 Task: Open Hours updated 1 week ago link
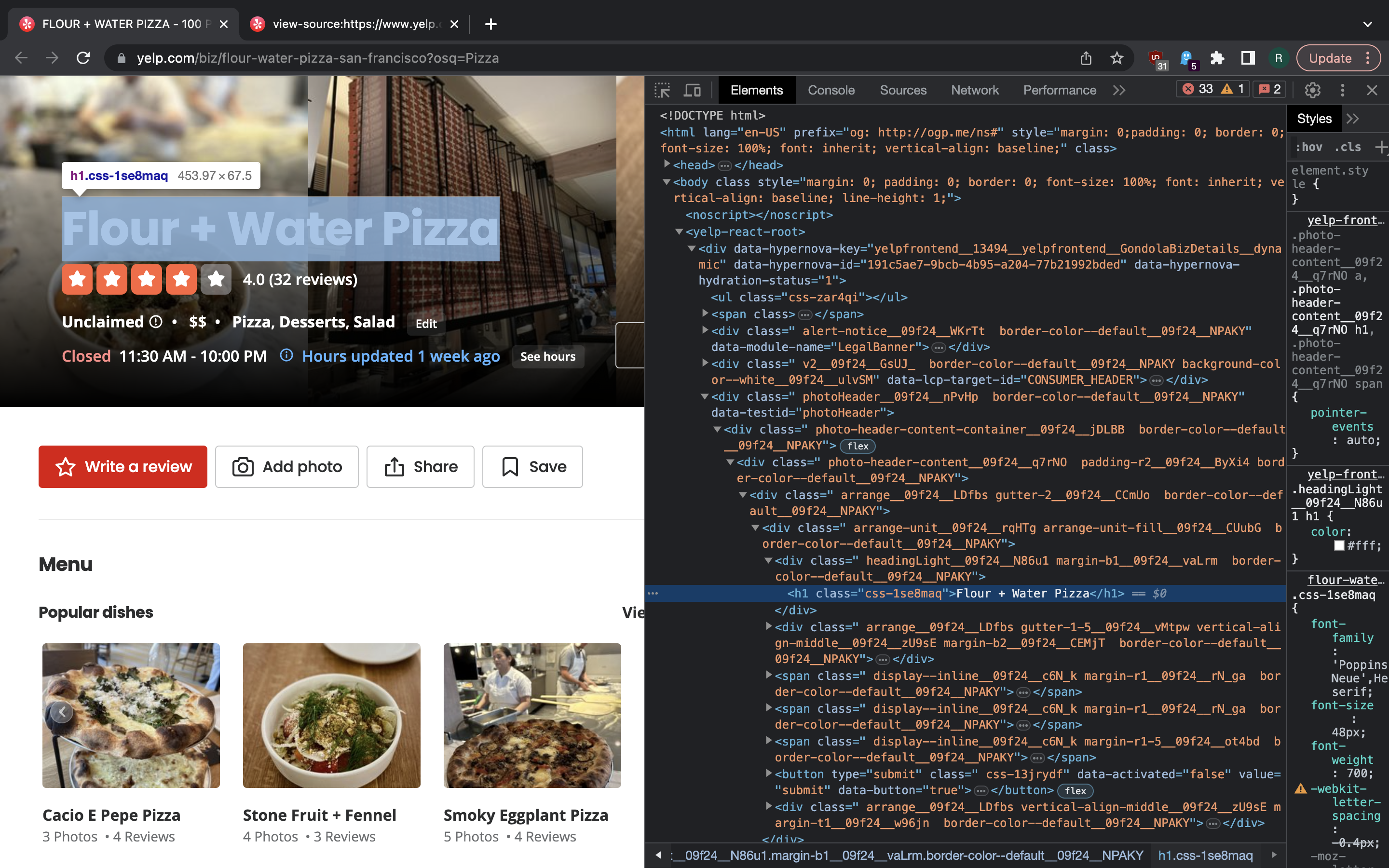tap(401, 356)
